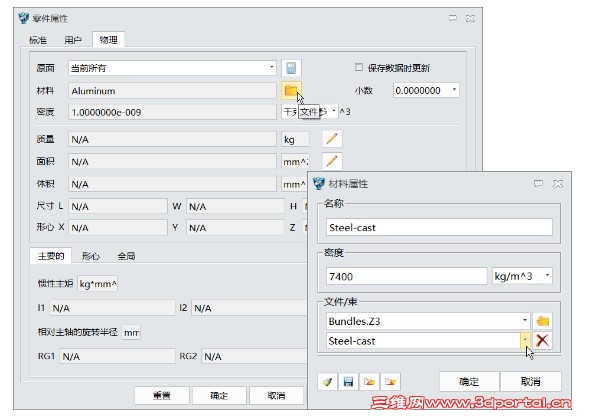Click the I1 N/A field
The height and width of the screenshot is (416, 591).
[x=112, y=308]
